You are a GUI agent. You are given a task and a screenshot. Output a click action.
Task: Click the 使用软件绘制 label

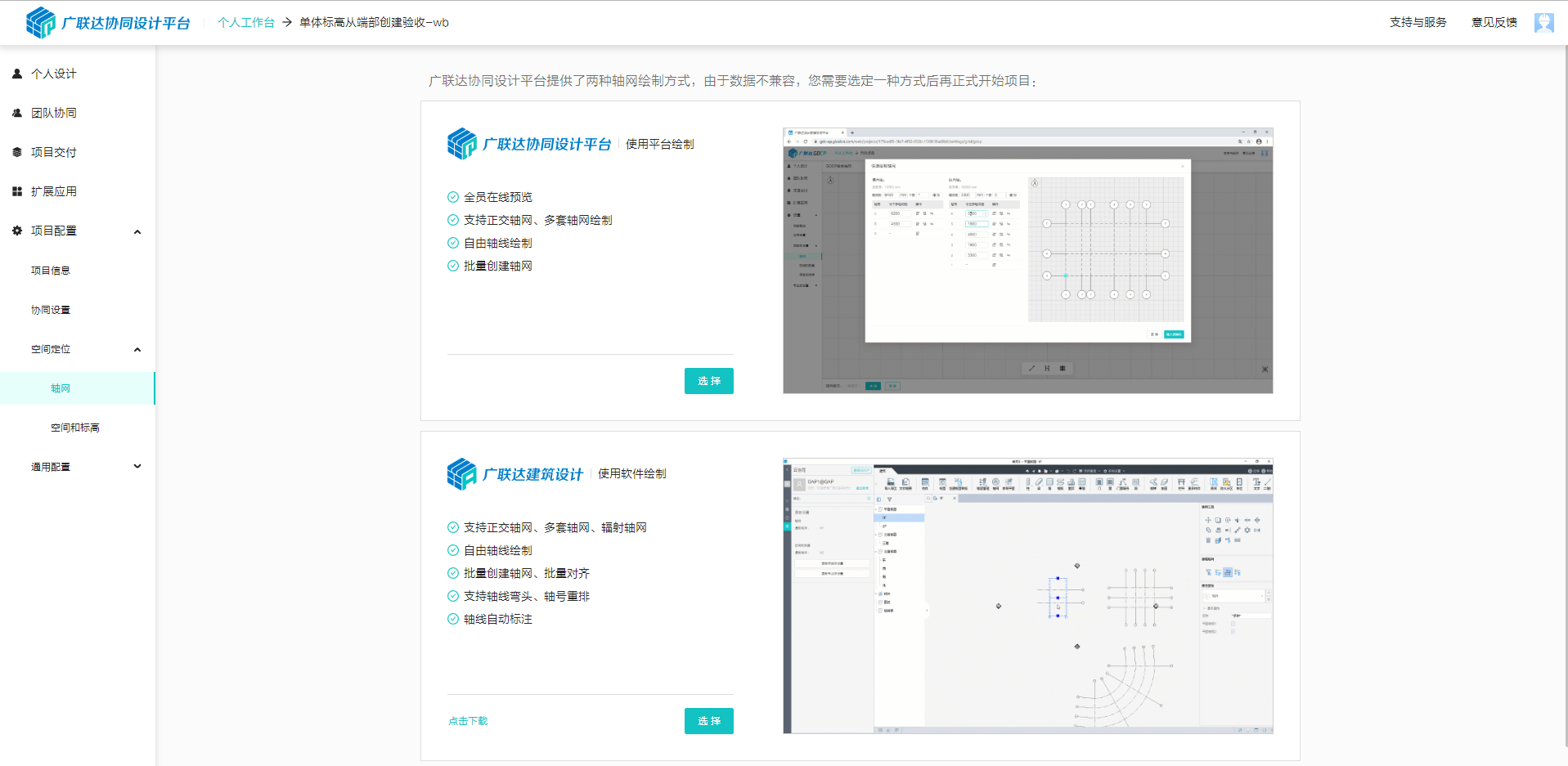[x=632, y=473]
